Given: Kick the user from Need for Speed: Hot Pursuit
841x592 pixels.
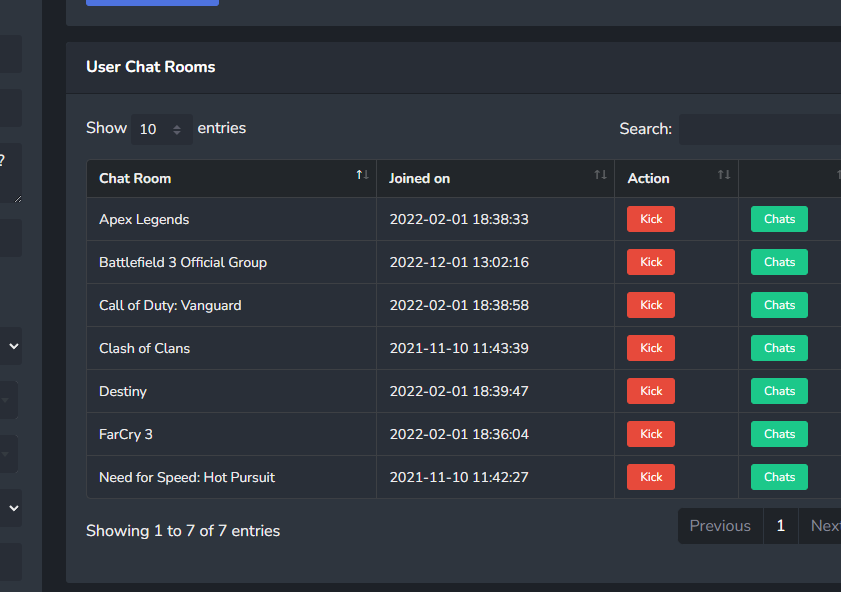Looking at the screenshot, I should click(x=650, y=476).
